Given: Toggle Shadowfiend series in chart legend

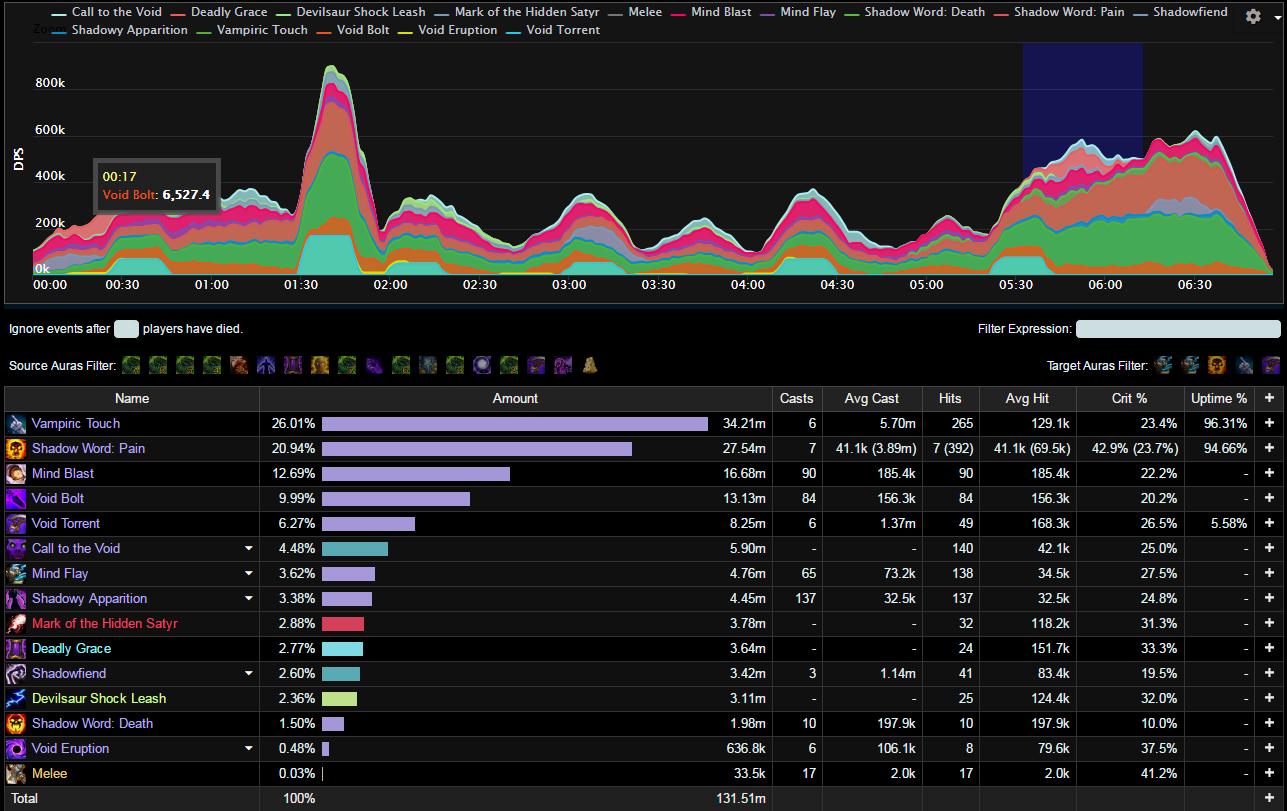Looking at the screenshot, I should click(1189, 12).
